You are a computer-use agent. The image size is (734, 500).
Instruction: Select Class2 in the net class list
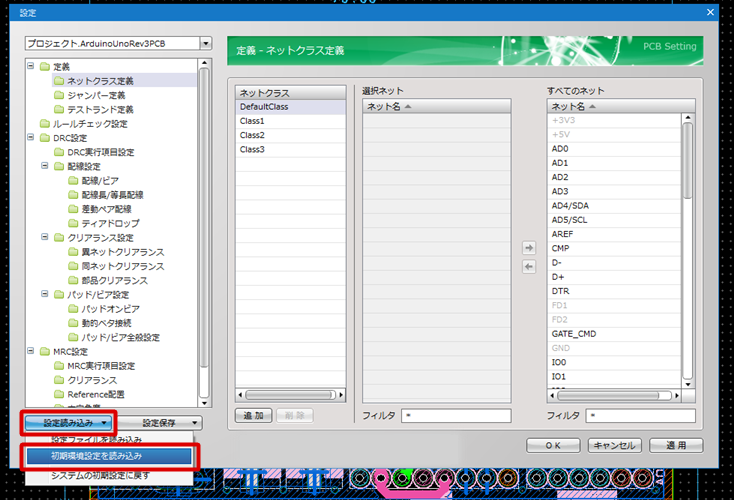(252, 135)
